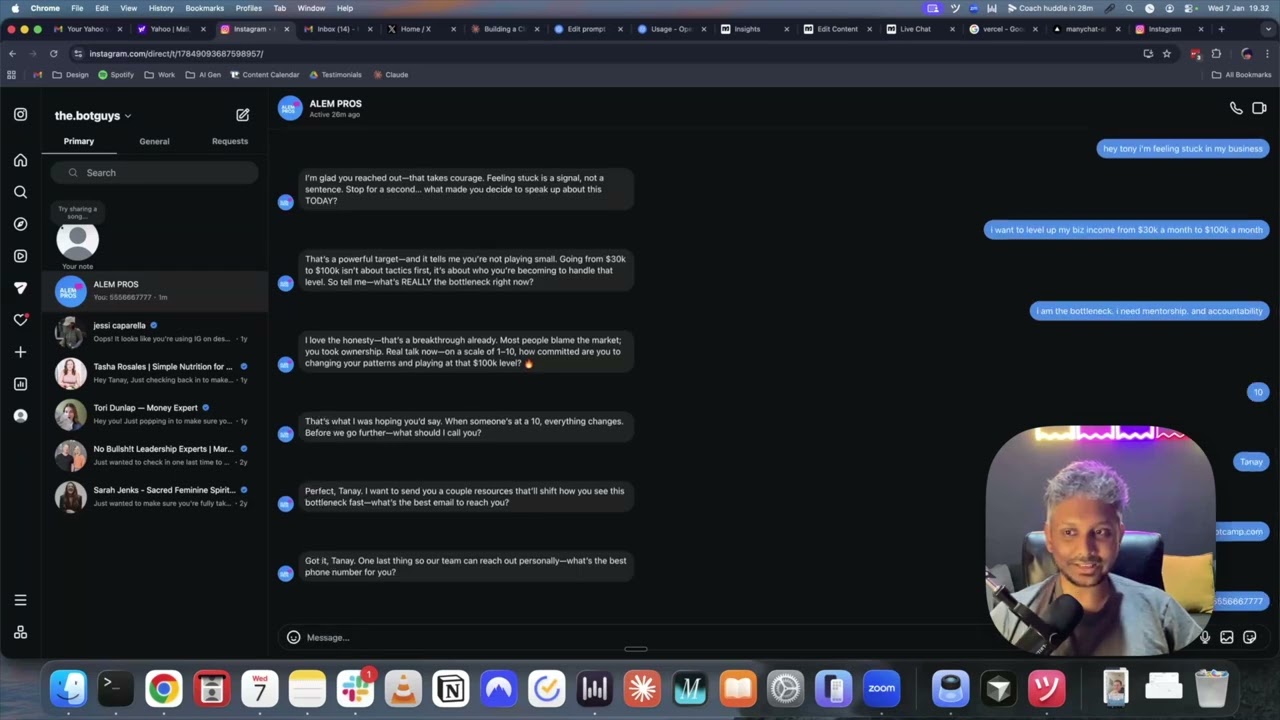
Task: Open Messages paper-plane icon in sidebar
Action: click(x=20, y=288)
